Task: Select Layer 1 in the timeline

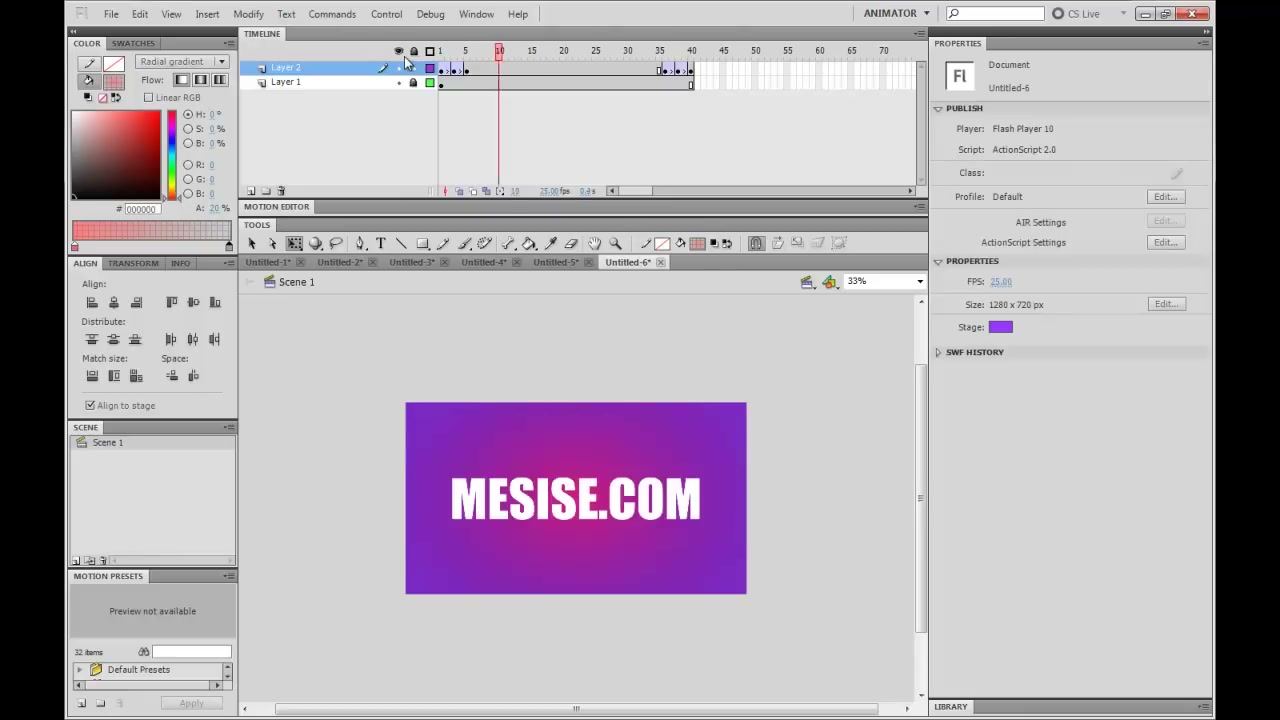Action: pyautogui.click(x=285, y=82)
